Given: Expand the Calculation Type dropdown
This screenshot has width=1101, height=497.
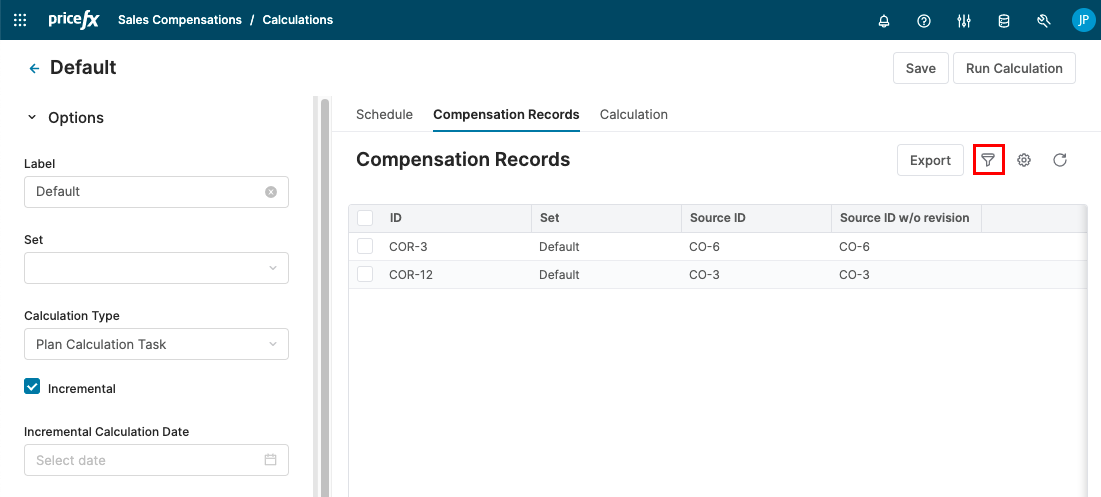Looking at the screenshot, I should pos(156,344).
